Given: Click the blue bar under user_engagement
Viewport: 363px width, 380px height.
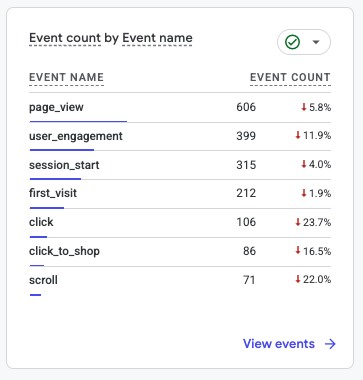Looking at the screenshot, I should (x=62, y=150).
